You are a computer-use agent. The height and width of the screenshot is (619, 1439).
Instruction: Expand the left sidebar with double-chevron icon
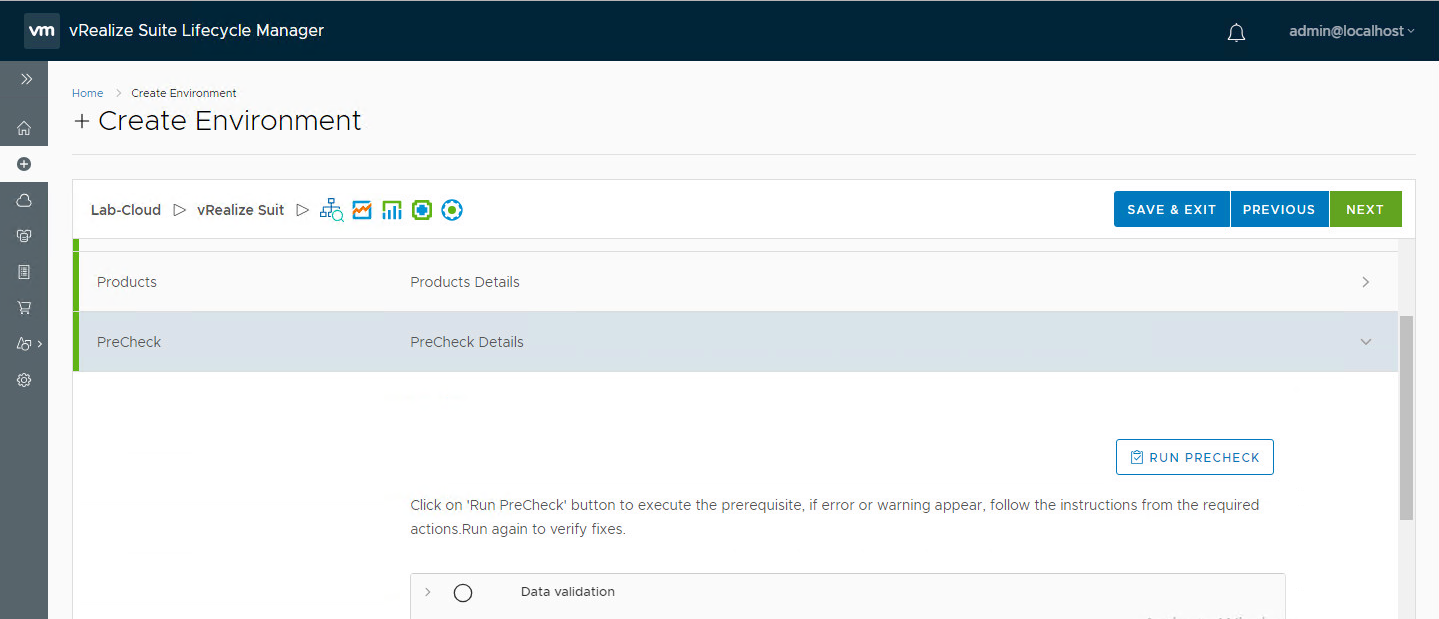point(26,79)
